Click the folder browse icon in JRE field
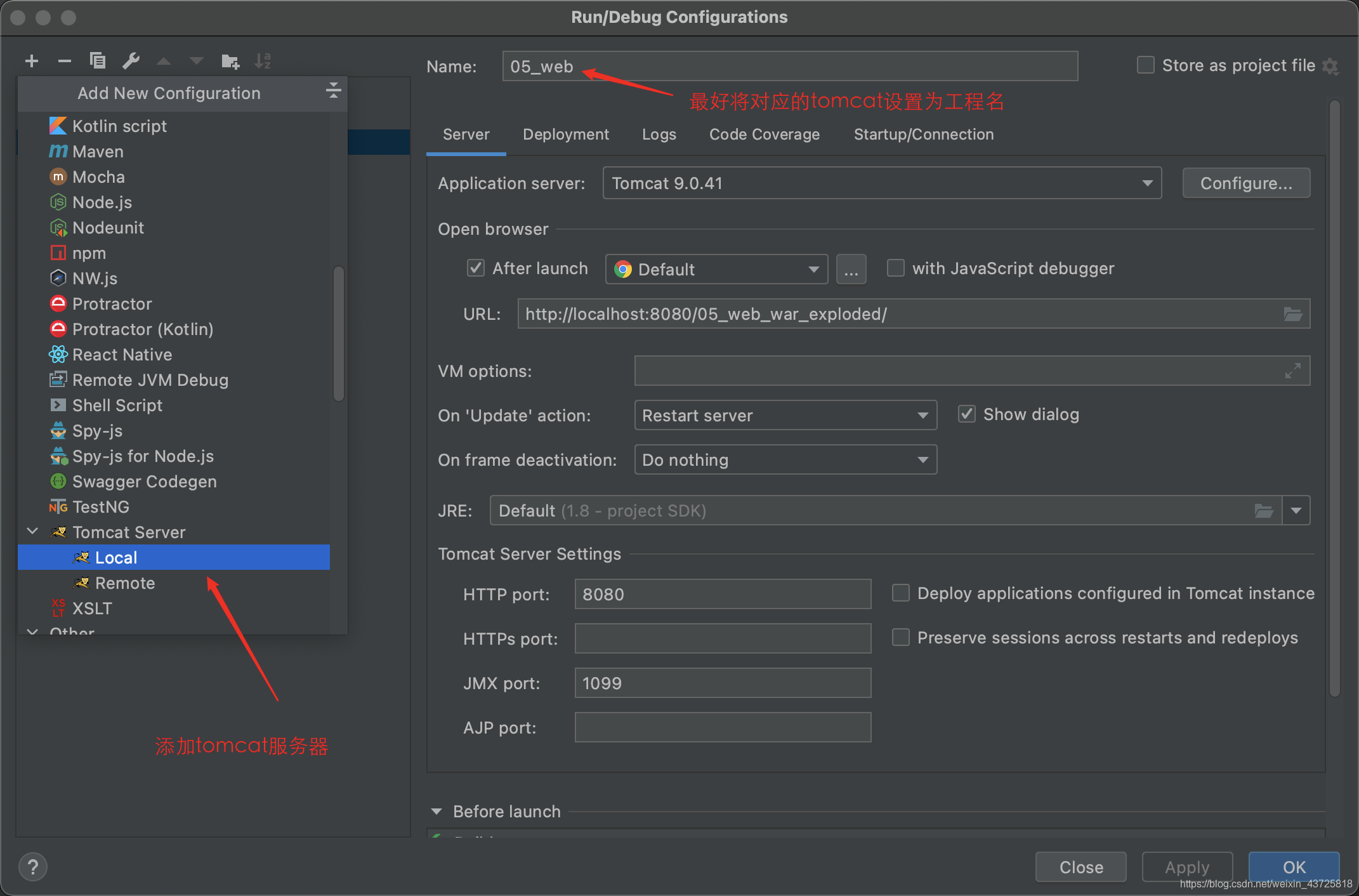 1264,510
